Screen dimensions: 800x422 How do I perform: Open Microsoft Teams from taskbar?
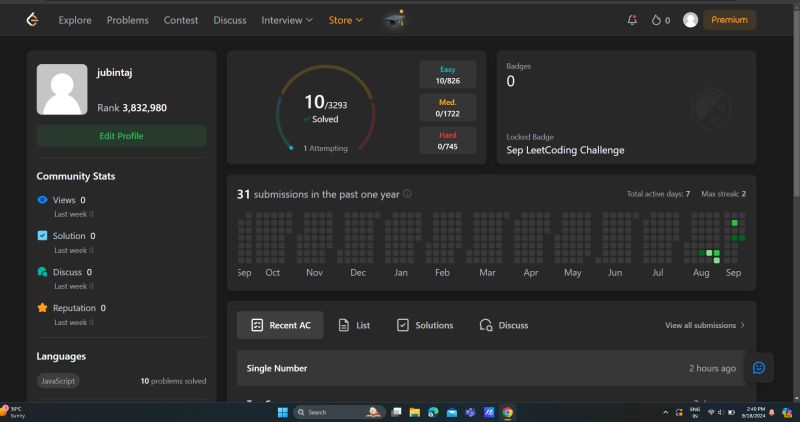pyautogui.click(x=470, y=412)
